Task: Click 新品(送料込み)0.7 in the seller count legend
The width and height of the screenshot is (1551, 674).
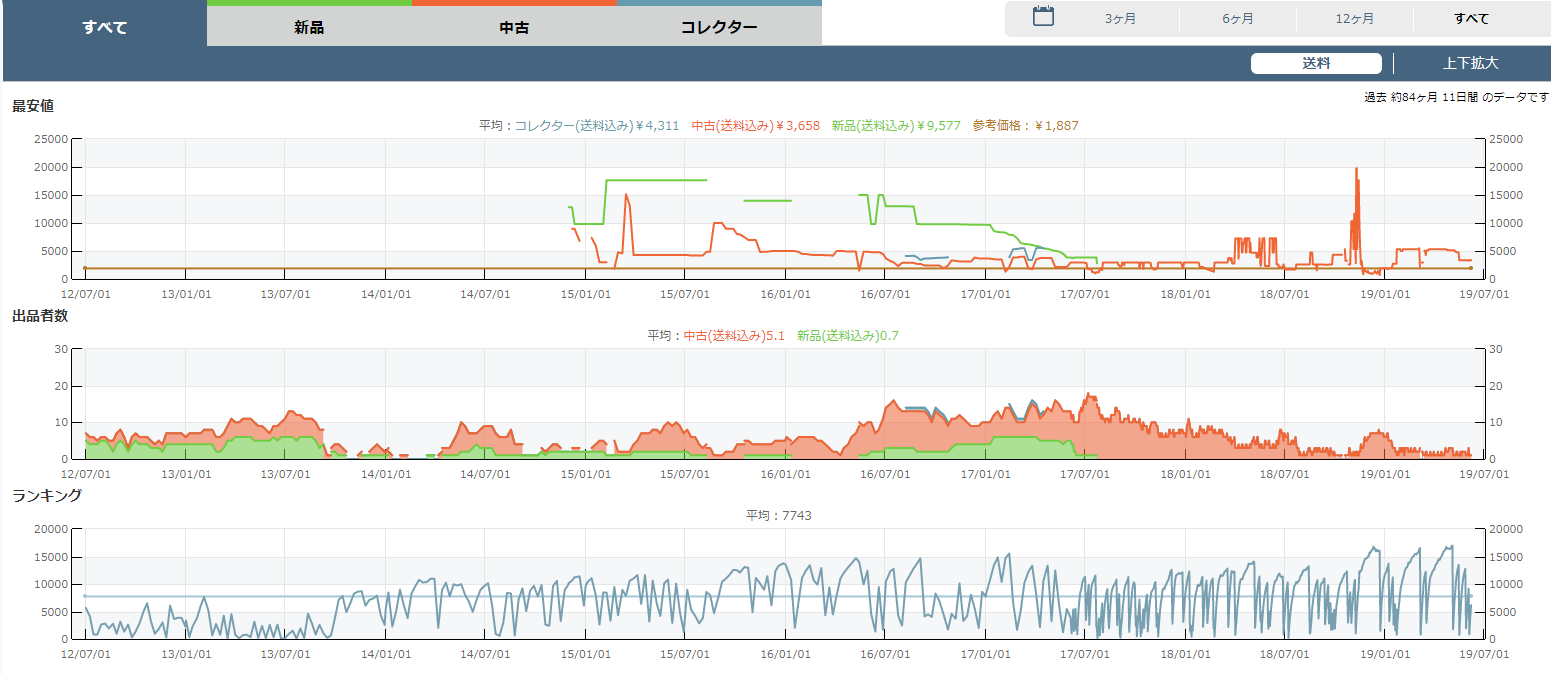Action: [x=847, y=336]
